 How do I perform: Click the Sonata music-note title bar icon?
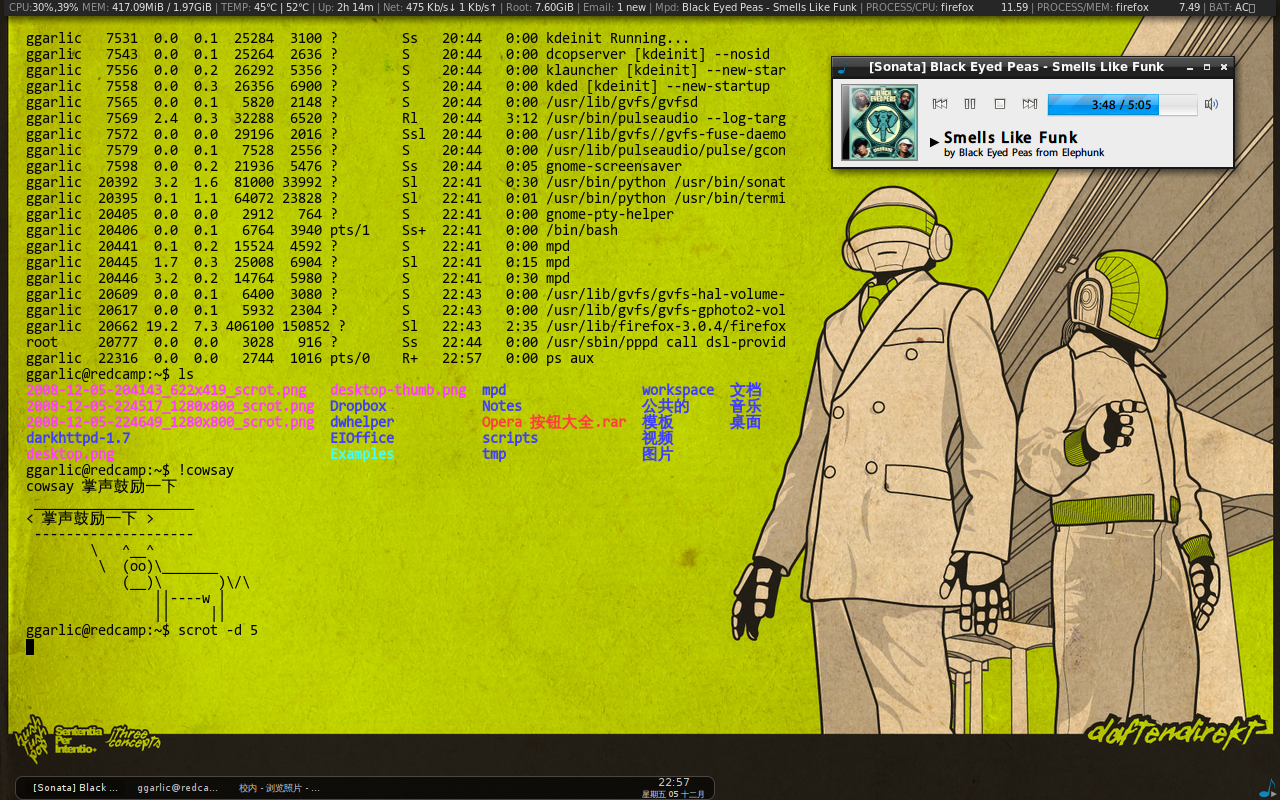pos(841,67)
